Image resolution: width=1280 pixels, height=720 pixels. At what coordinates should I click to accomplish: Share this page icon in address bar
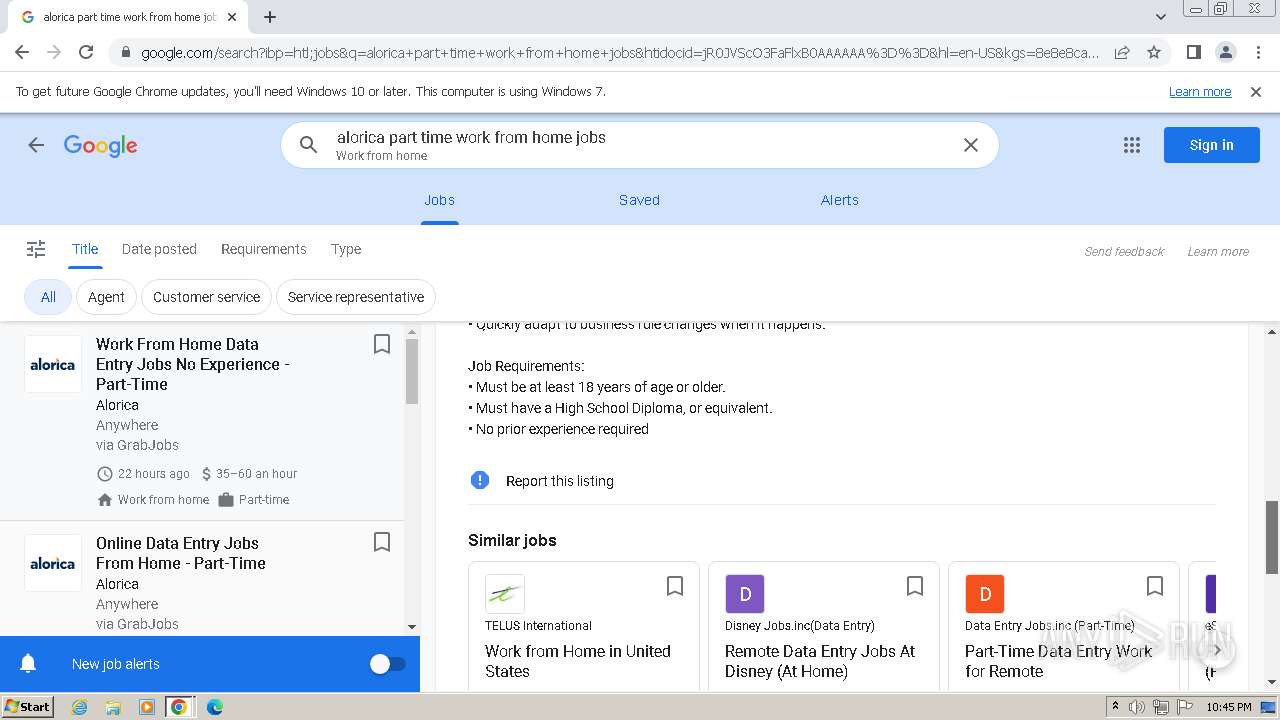tap(1122, 52)
